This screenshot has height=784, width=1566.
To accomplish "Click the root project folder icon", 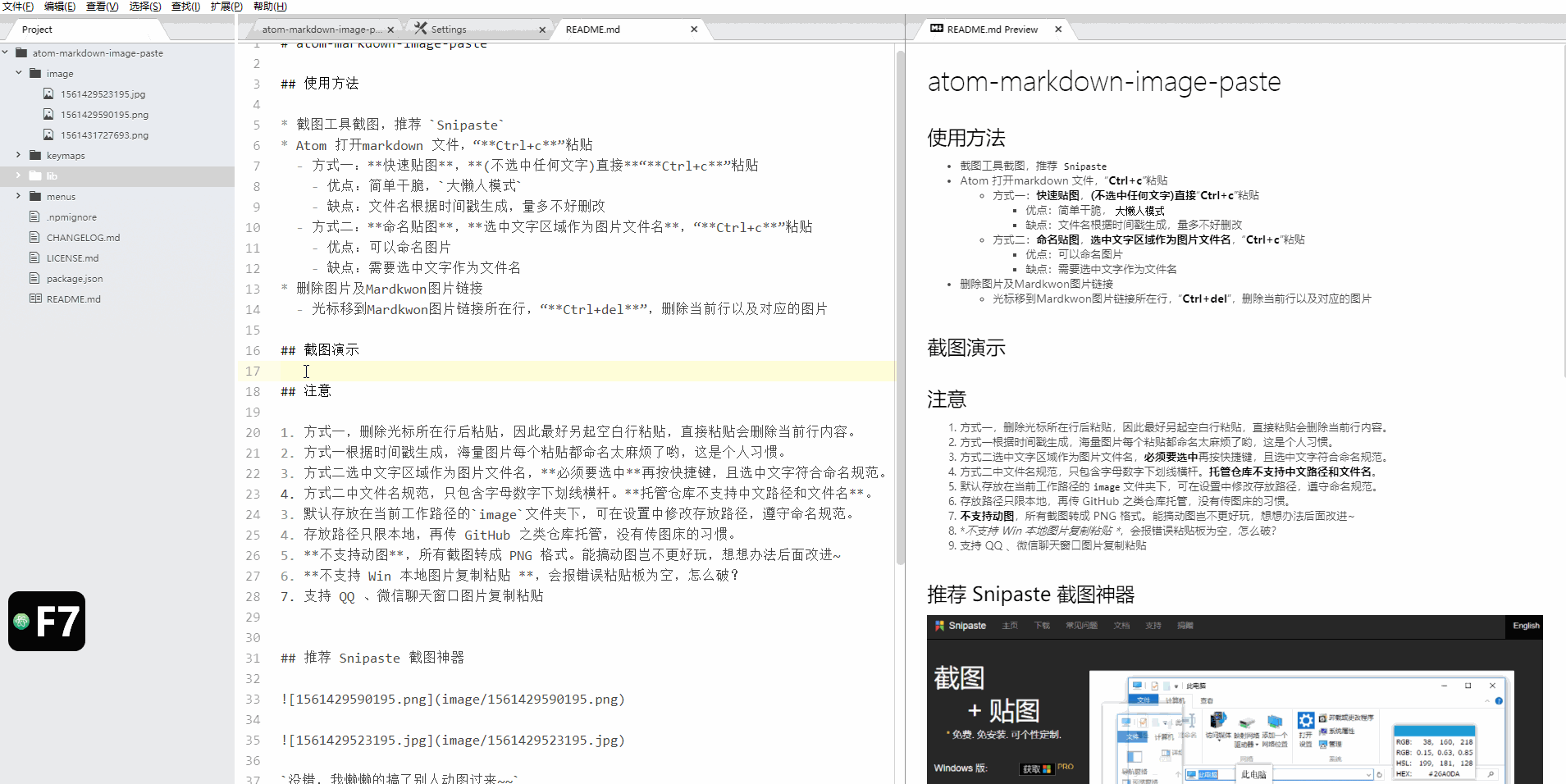I will coord(21,52).
